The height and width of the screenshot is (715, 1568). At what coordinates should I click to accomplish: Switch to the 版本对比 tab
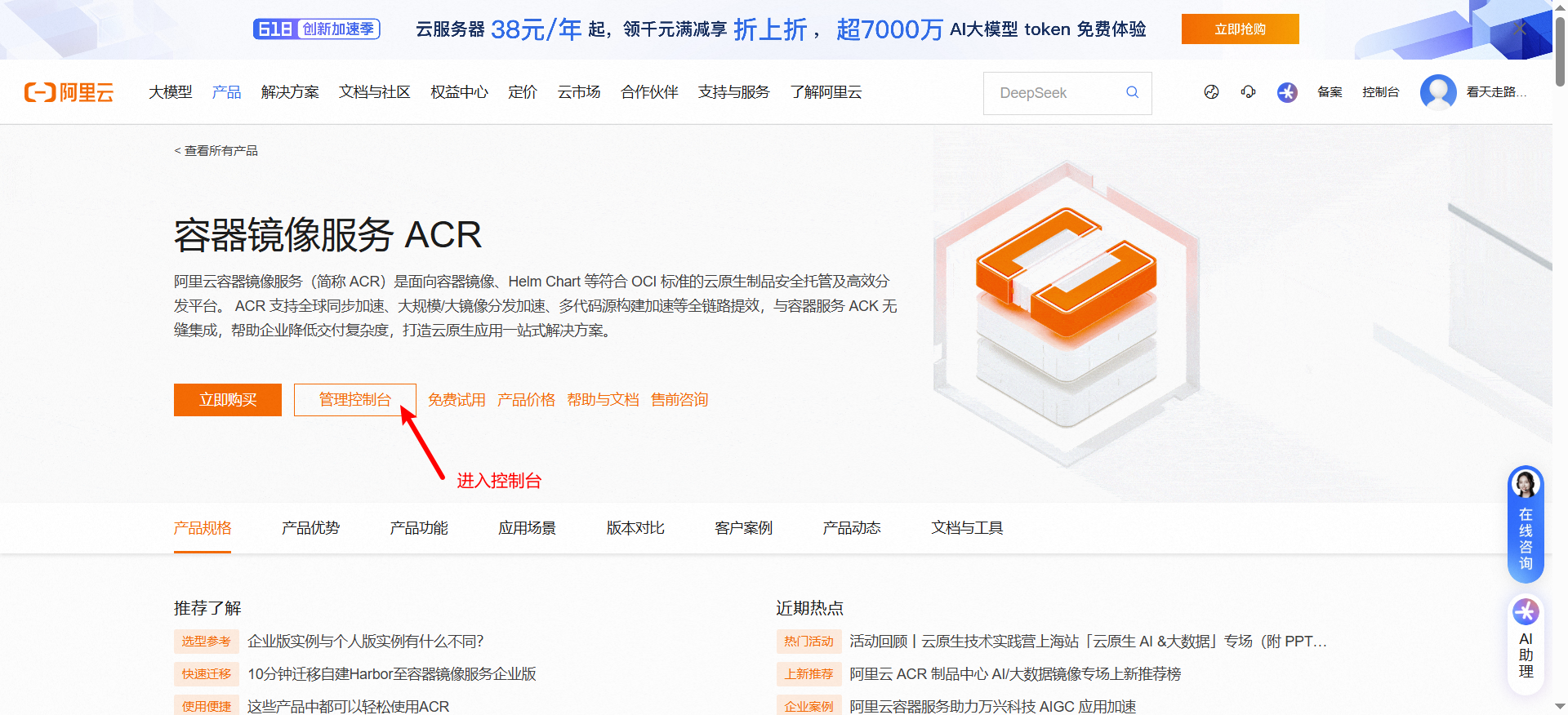click(635, 528)
